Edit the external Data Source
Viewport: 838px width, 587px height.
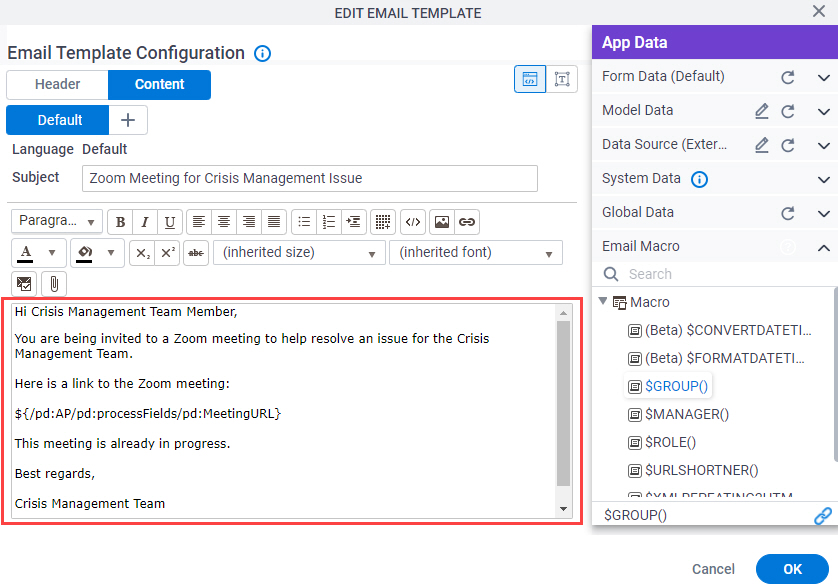click(x=762, y=145)
